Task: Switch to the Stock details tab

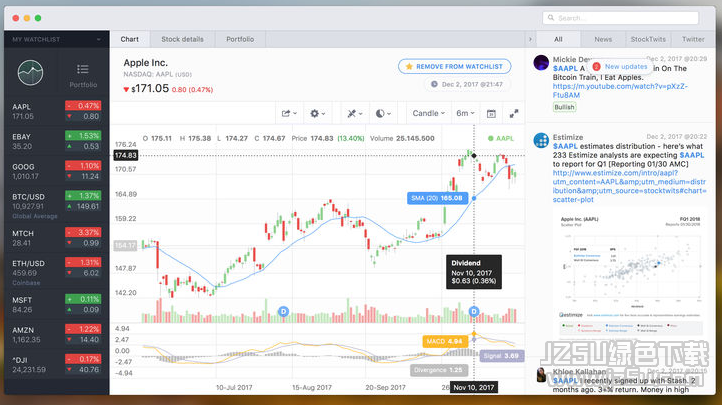Action: click(182, 40)
